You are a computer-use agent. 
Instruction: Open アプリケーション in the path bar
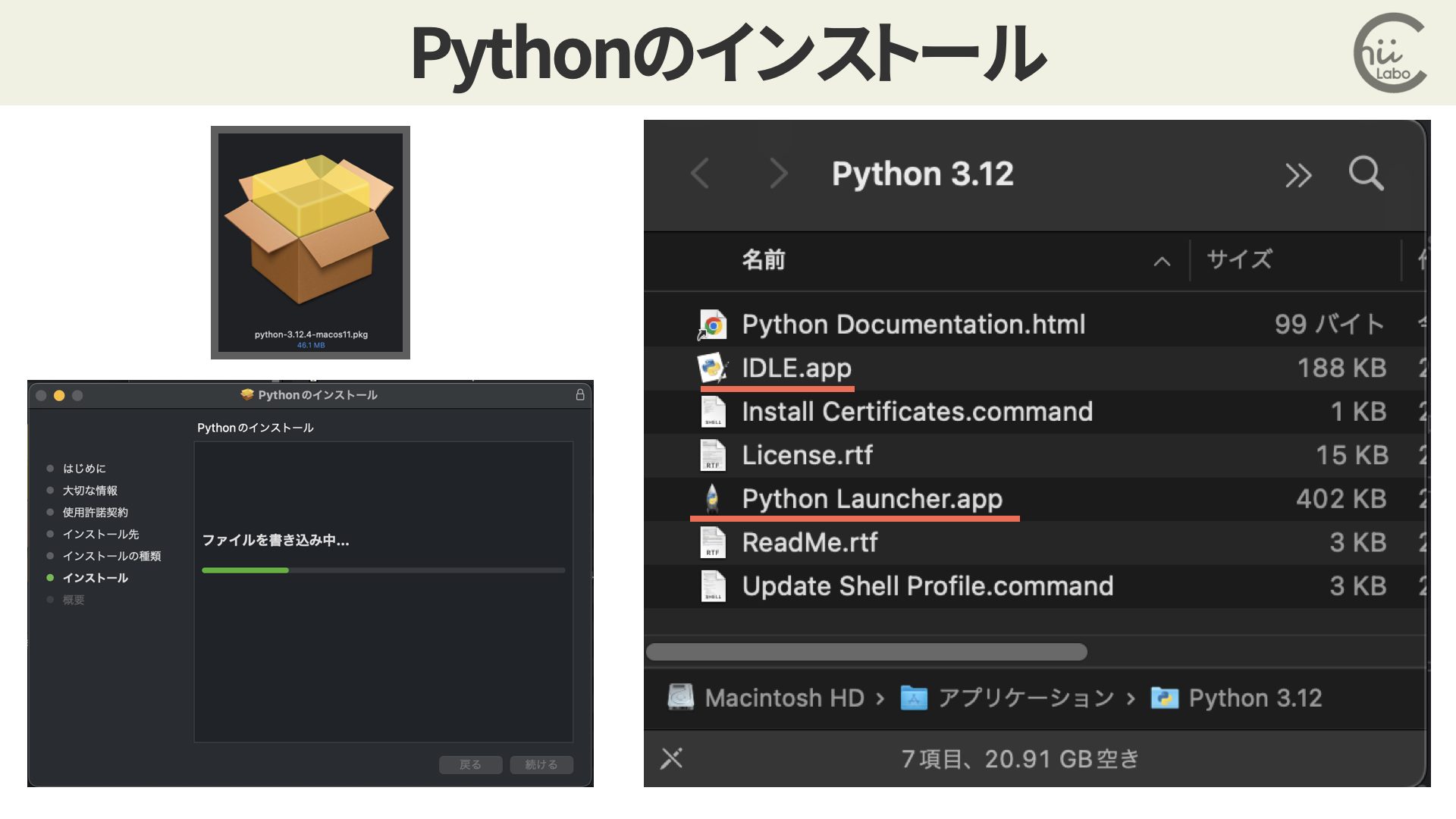click(x=1008, y=698)
